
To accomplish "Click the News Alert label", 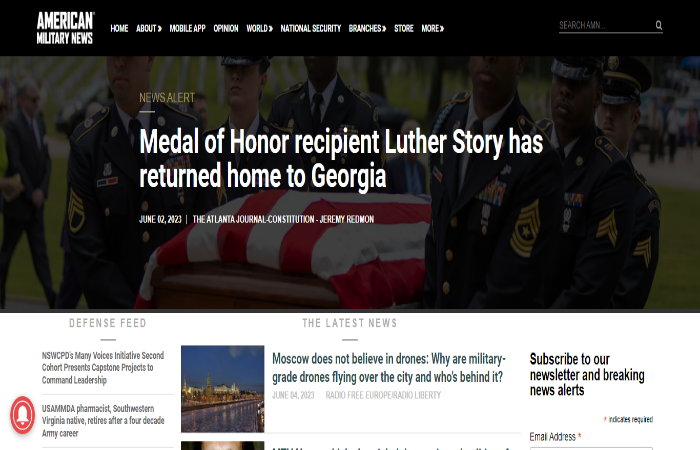I will coord(167,98).
